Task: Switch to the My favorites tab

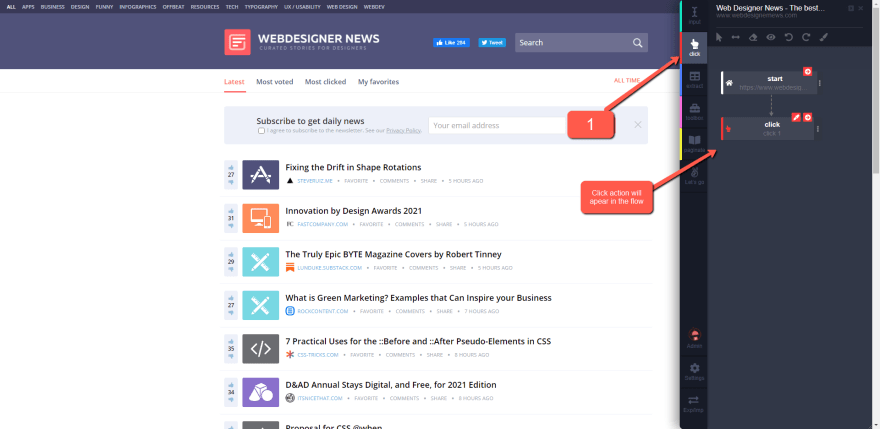Action: [378, 81]
